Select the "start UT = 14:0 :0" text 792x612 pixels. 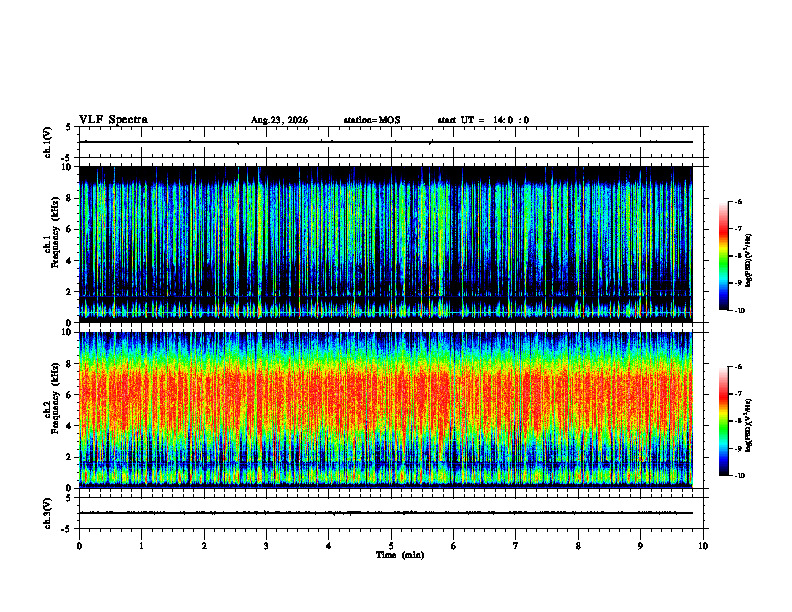coord(483,120)
